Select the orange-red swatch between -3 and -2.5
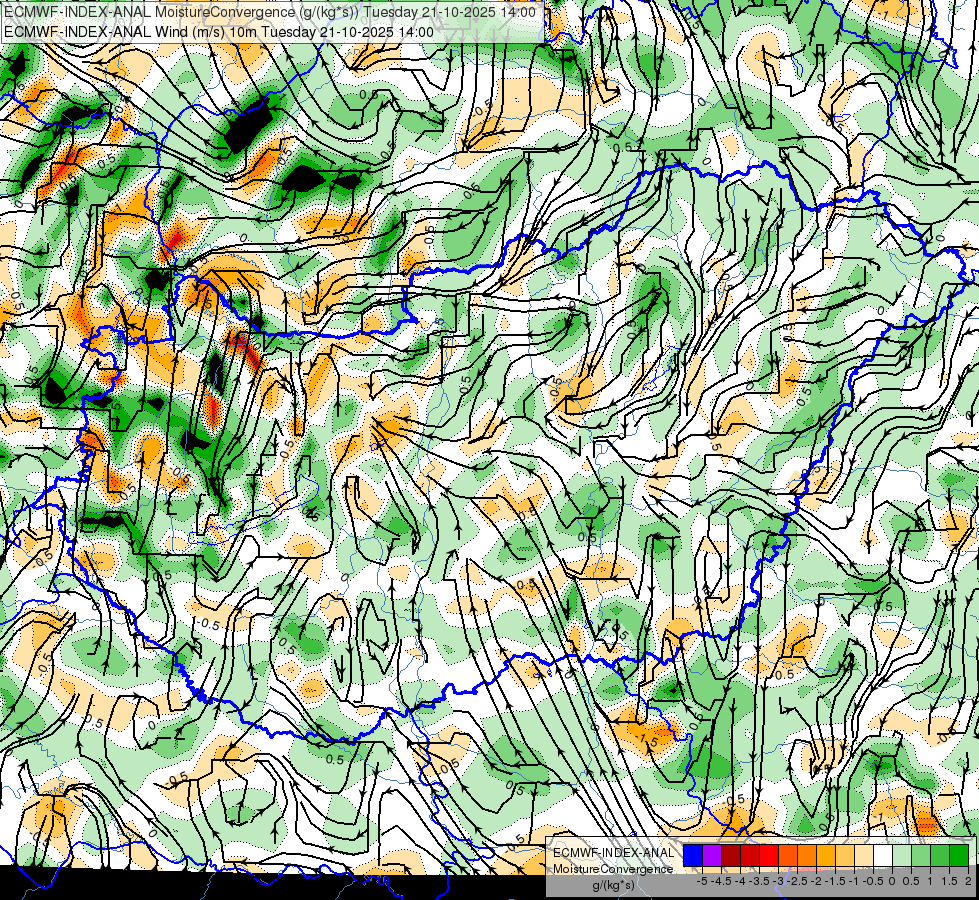 (788, 856)
